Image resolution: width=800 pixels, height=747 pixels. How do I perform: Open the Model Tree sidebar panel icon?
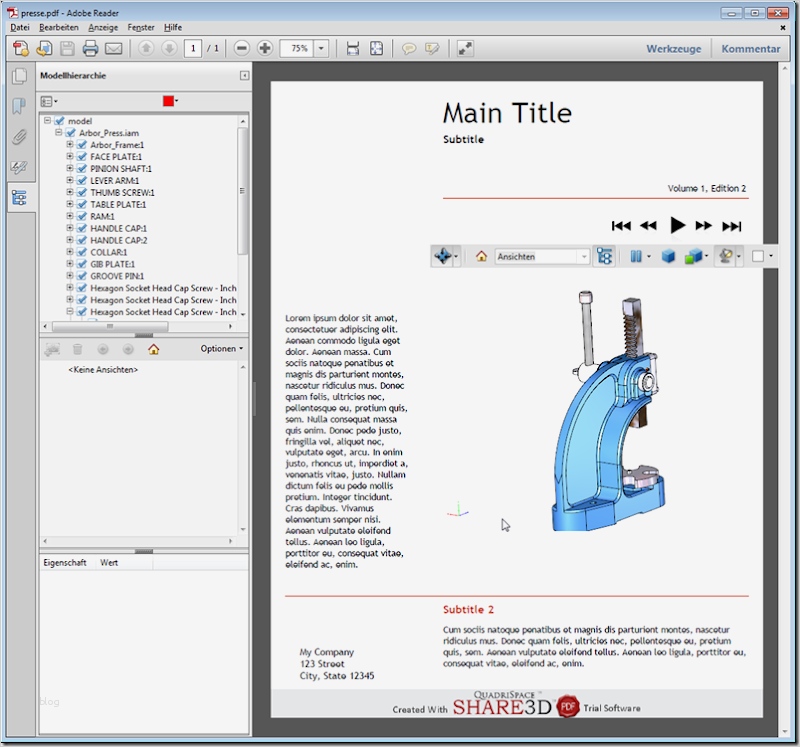19,198
